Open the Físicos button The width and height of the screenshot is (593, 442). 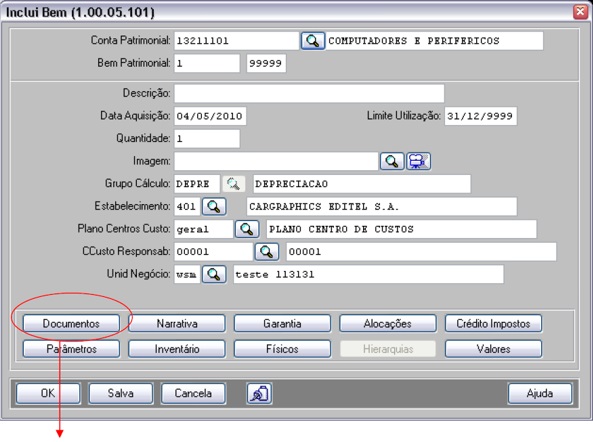point(282,349)
